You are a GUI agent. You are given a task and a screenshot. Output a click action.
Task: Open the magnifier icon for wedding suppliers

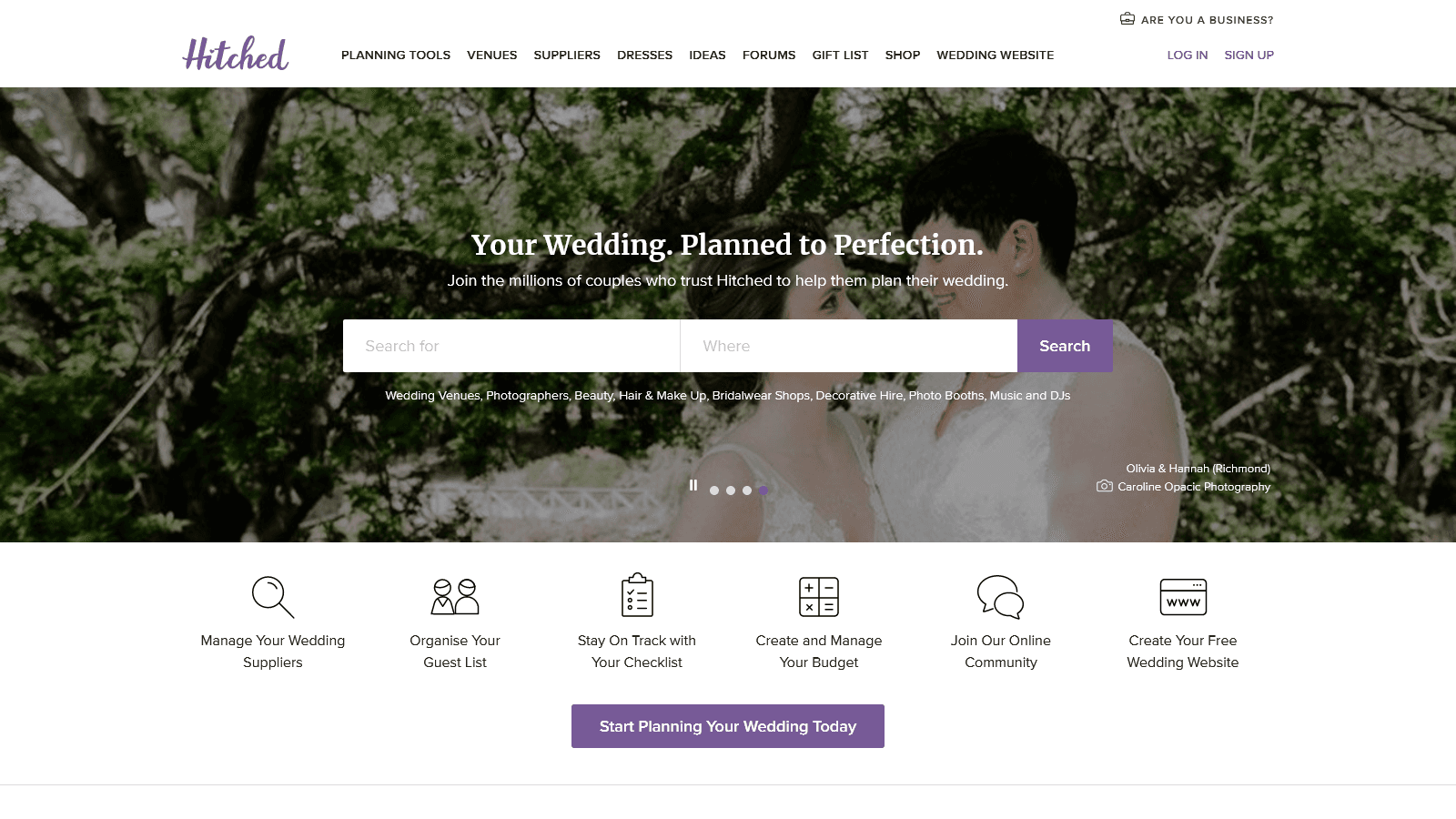pyautogui.click(x=273, y=597)
